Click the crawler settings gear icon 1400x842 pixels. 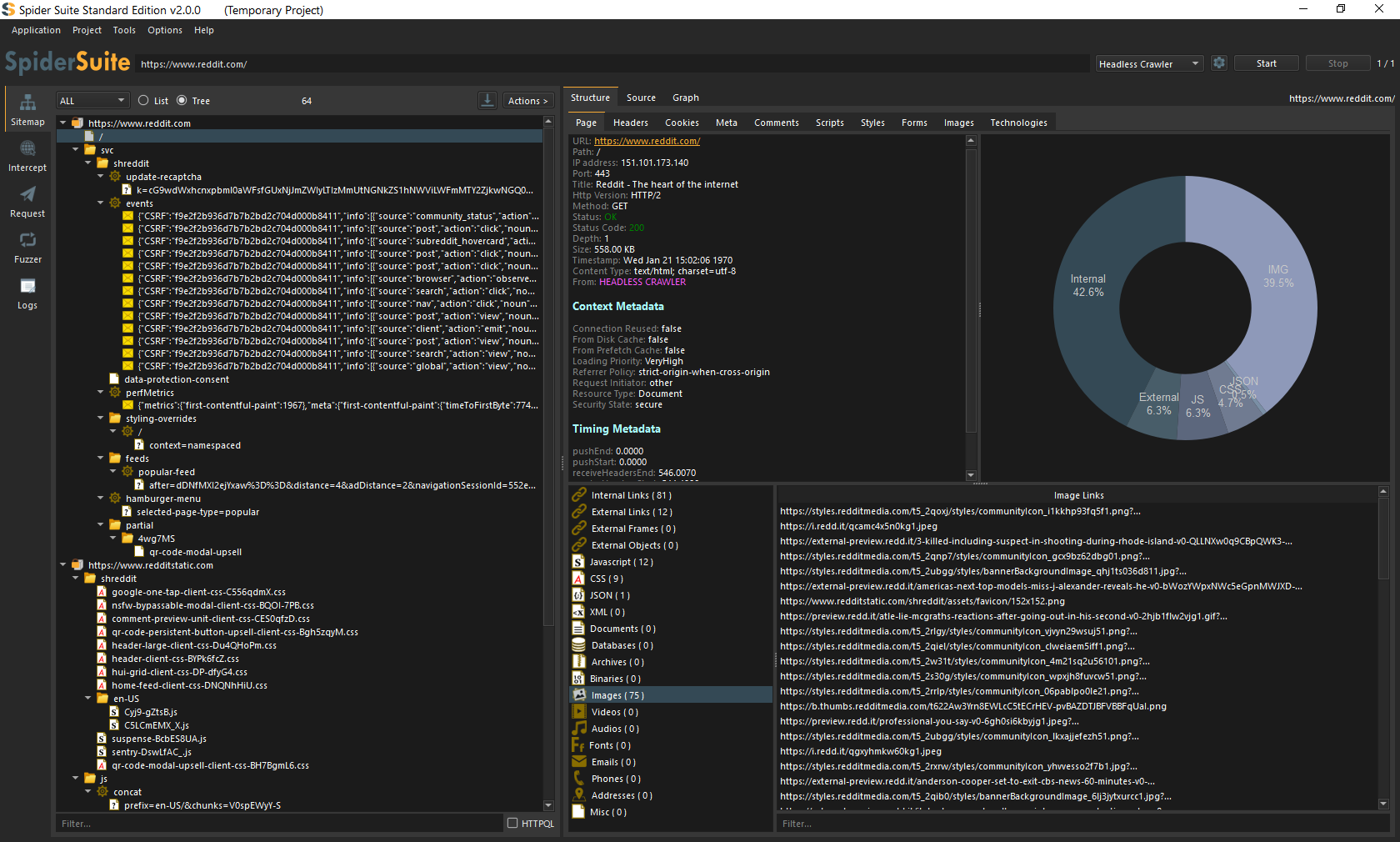(1219, 63)
